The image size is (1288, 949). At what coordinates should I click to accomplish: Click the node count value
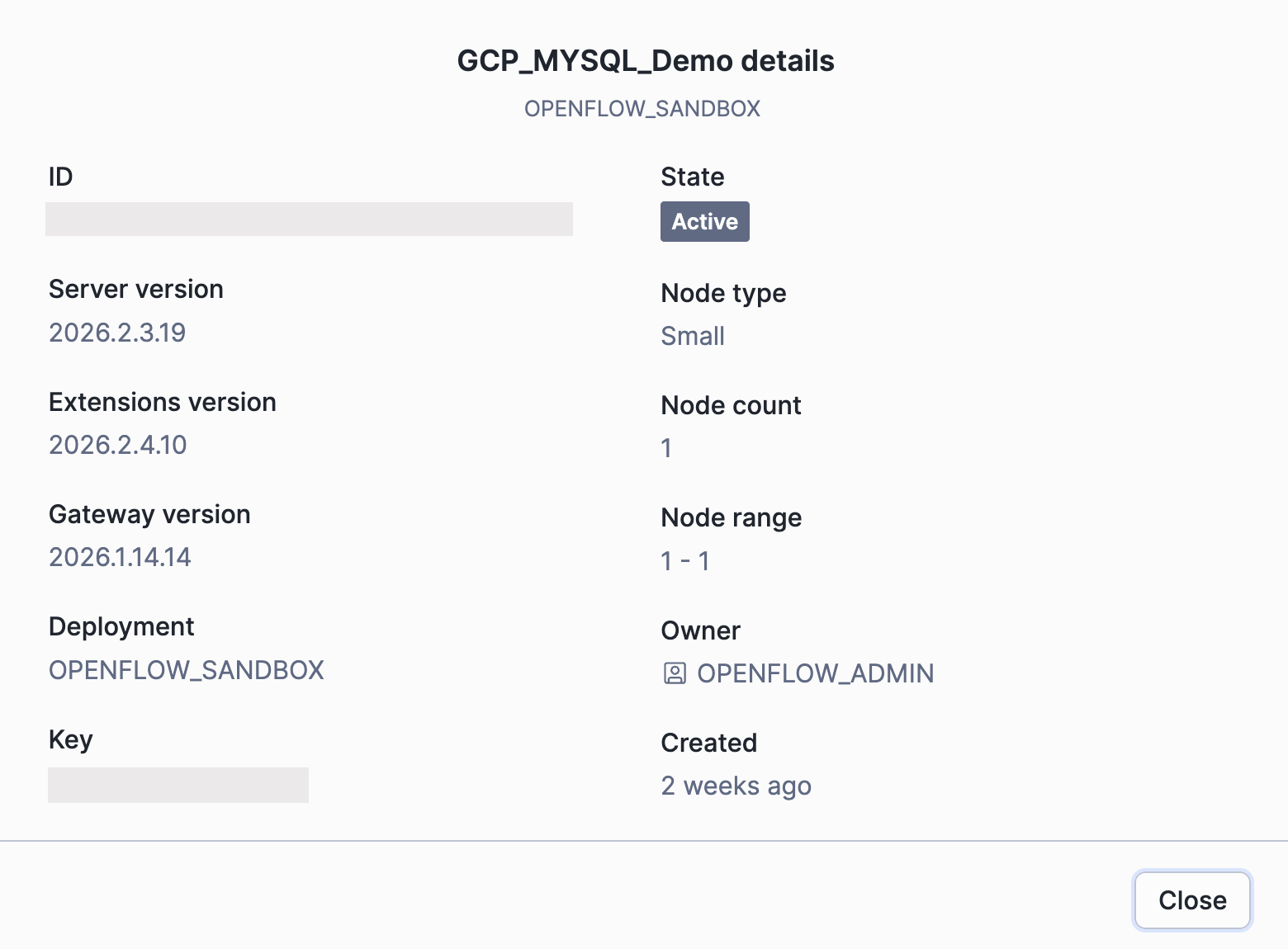666,448
